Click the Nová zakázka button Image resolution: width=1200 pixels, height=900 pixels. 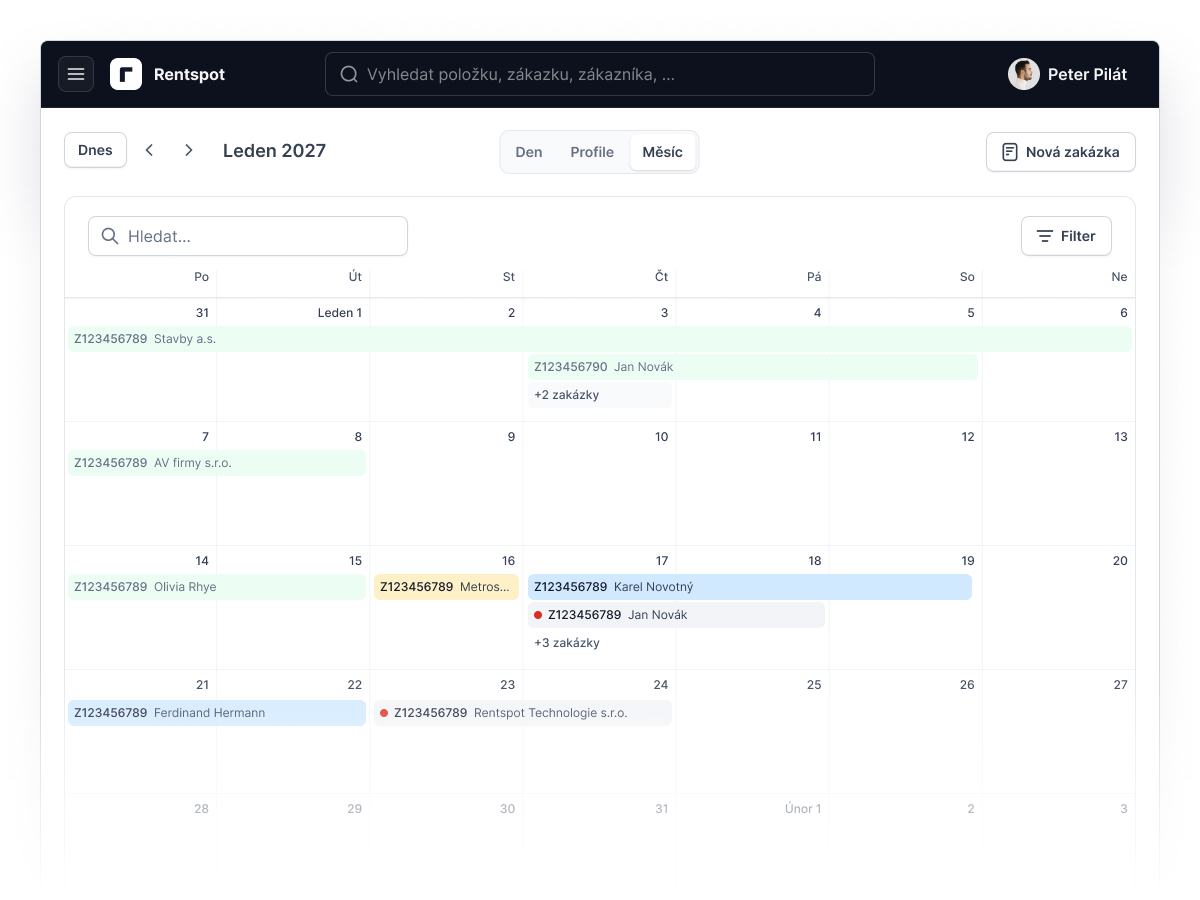pyautogui.click(x=1061, y=152)
